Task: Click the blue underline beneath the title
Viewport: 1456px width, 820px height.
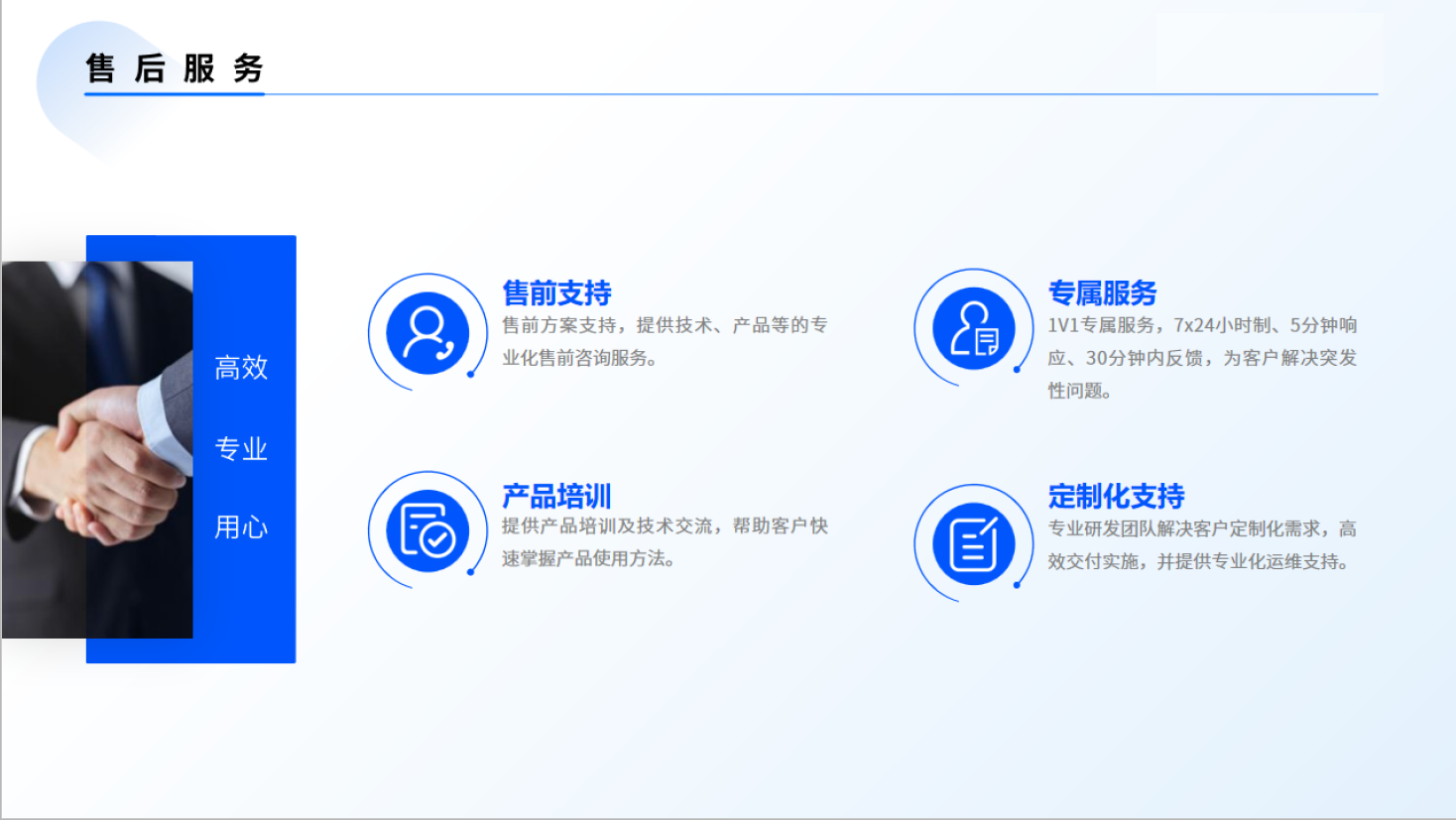Action: point(175,94)
